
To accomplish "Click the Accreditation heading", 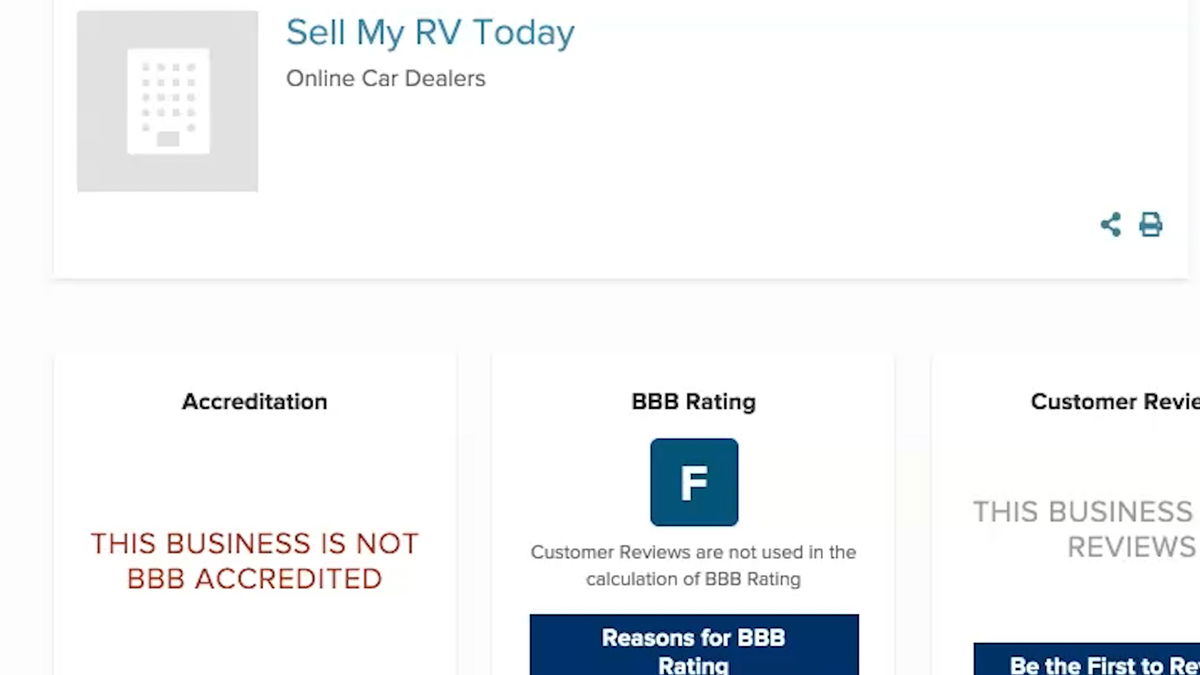I will tap(254, 402).
